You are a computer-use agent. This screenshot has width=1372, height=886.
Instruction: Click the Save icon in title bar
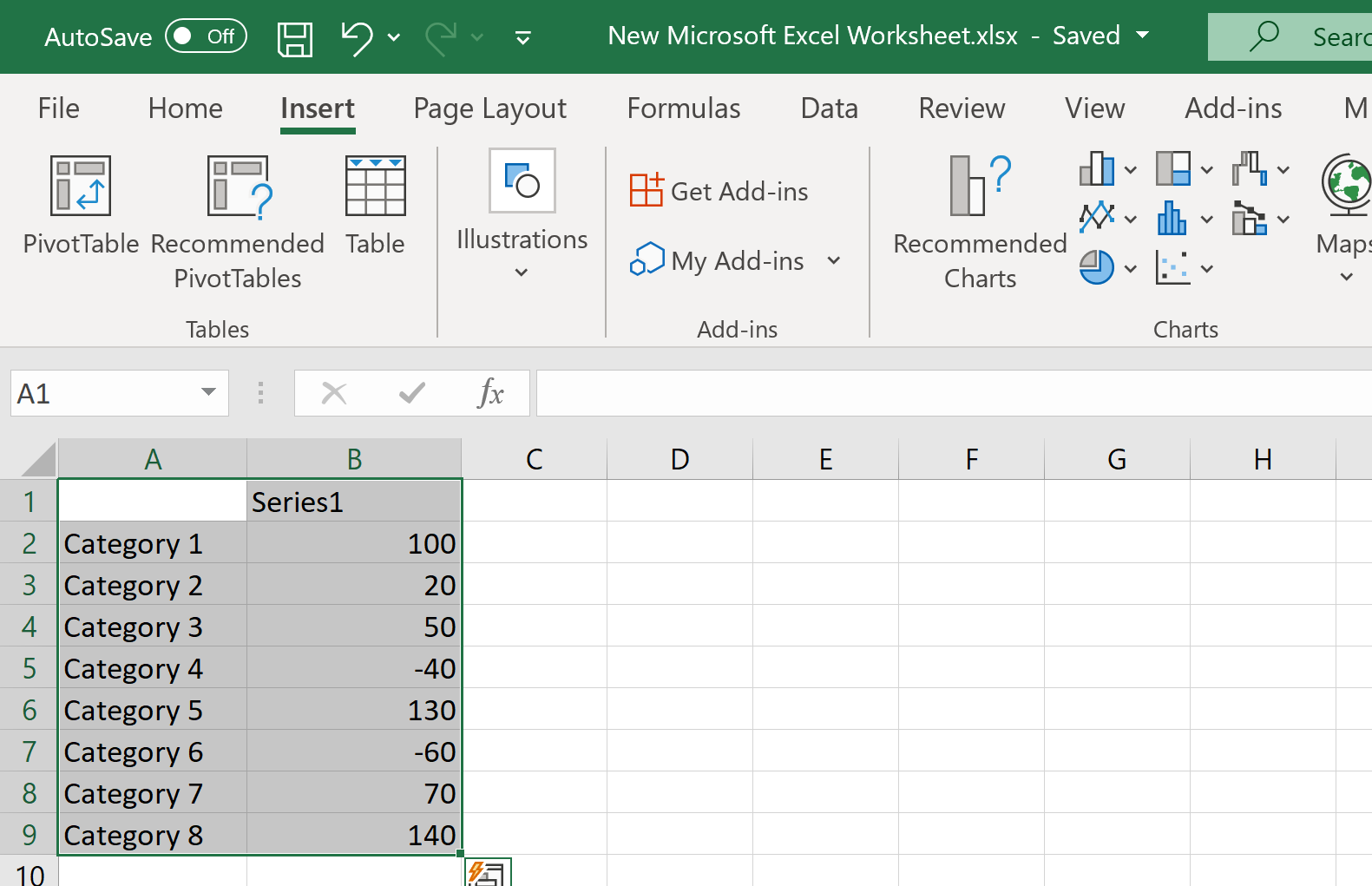click(295, 38)
